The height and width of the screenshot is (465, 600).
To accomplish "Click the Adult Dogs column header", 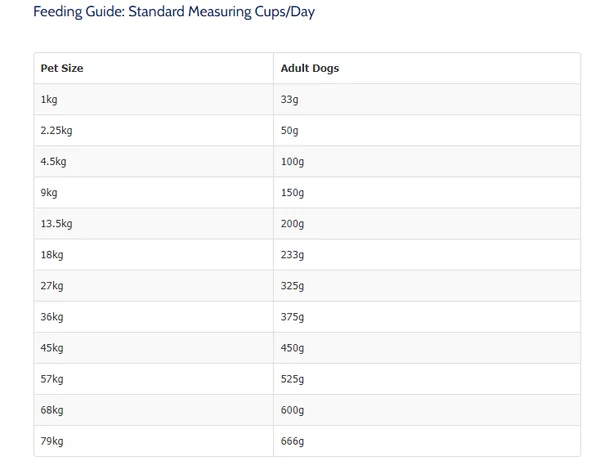I will pyautogui.click(x=309, y=68).
